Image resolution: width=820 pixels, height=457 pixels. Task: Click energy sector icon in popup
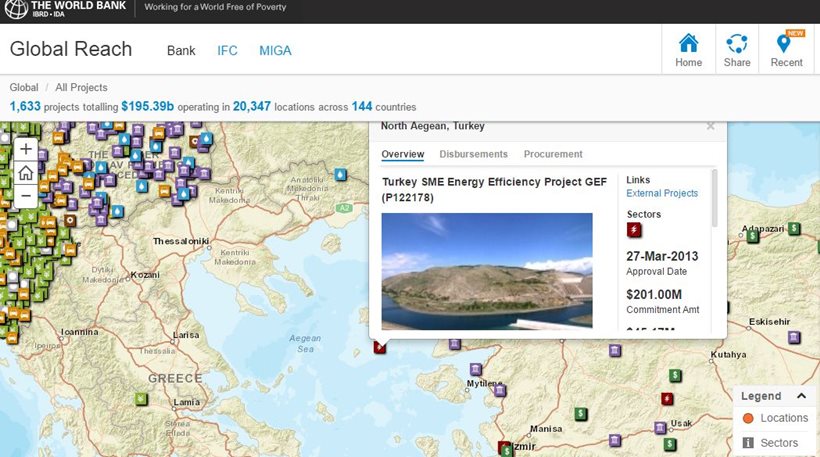point(634,231)
